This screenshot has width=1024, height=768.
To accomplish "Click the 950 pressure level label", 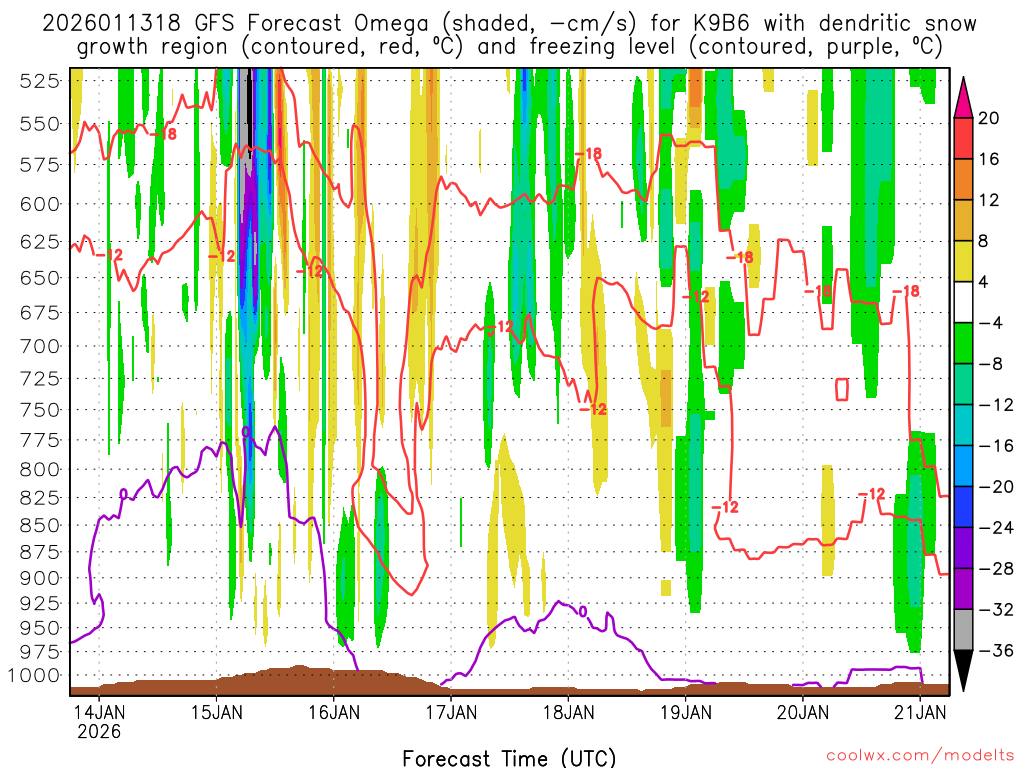I will [40, 628].
